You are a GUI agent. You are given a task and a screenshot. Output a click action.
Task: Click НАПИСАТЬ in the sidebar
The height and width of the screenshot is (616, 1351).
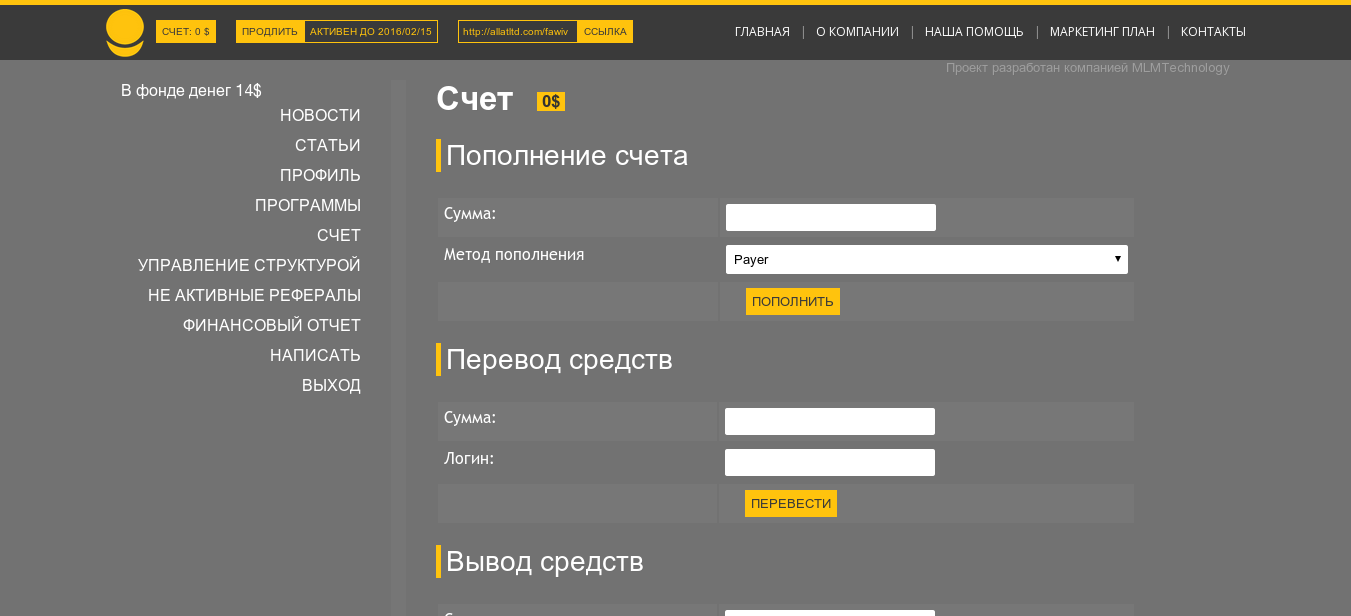click(x=315, y=356)
